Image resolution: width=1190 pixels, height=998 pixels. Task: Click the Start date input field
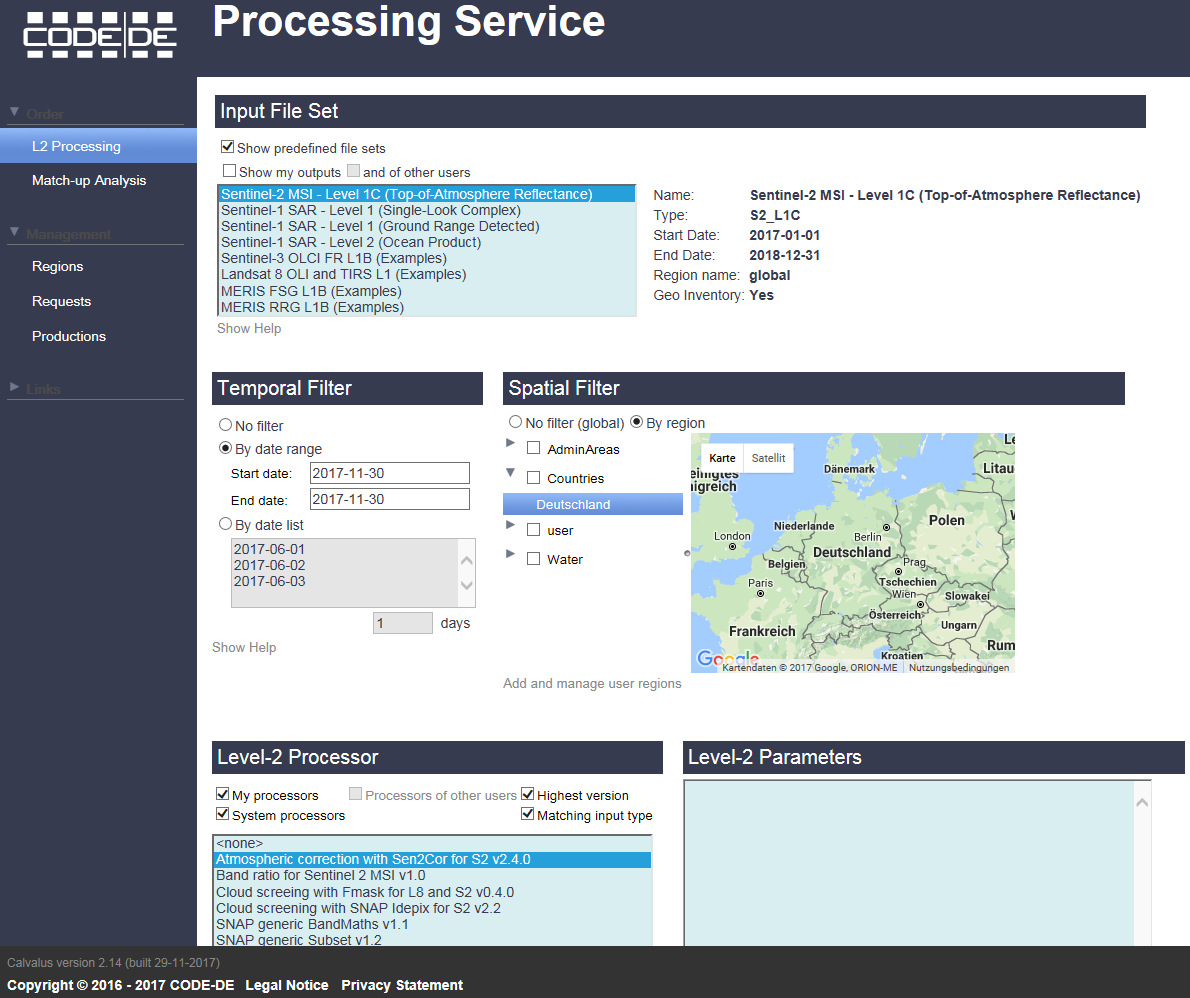tap(389, 473)
